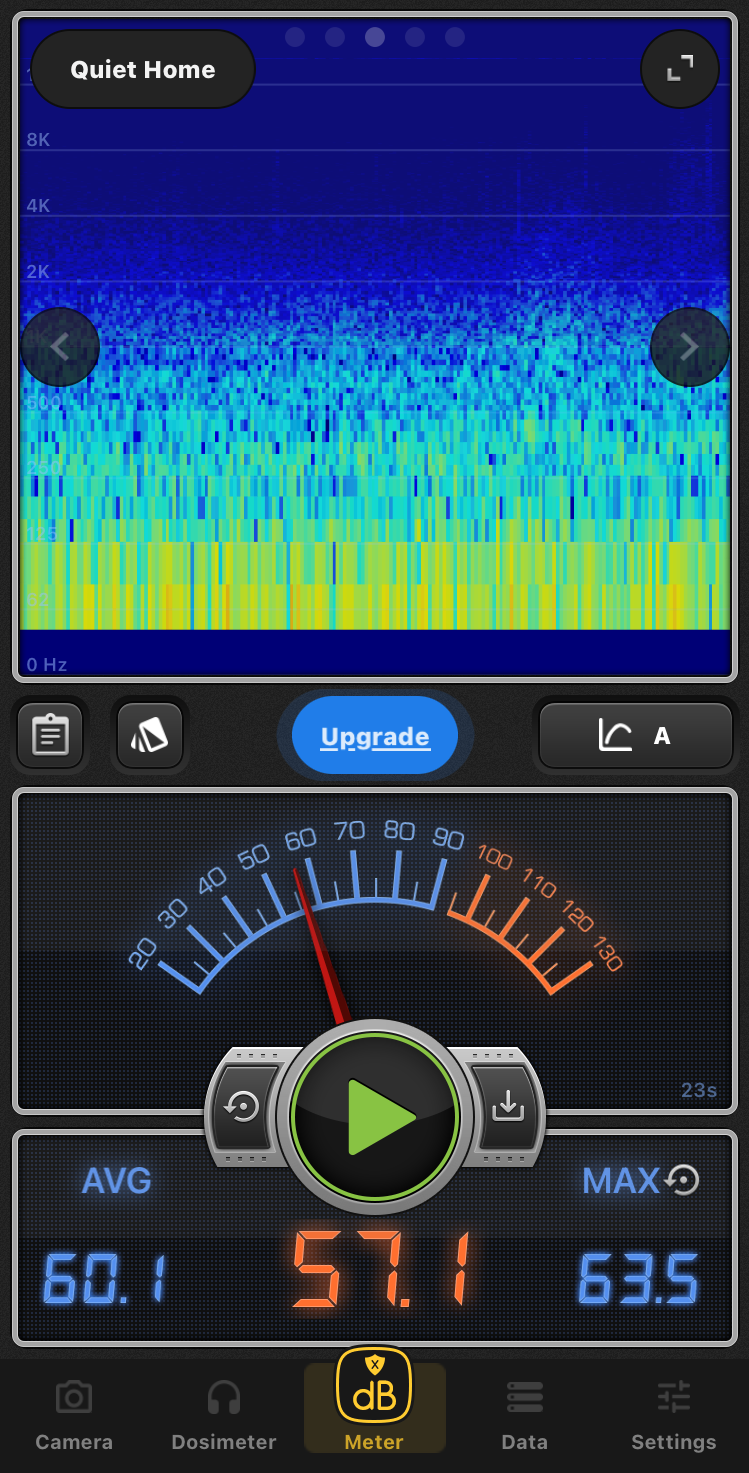Tap the theme cards icon
Screen dimensions: 749x1473
pyautogui.click(x=149, y=736)
